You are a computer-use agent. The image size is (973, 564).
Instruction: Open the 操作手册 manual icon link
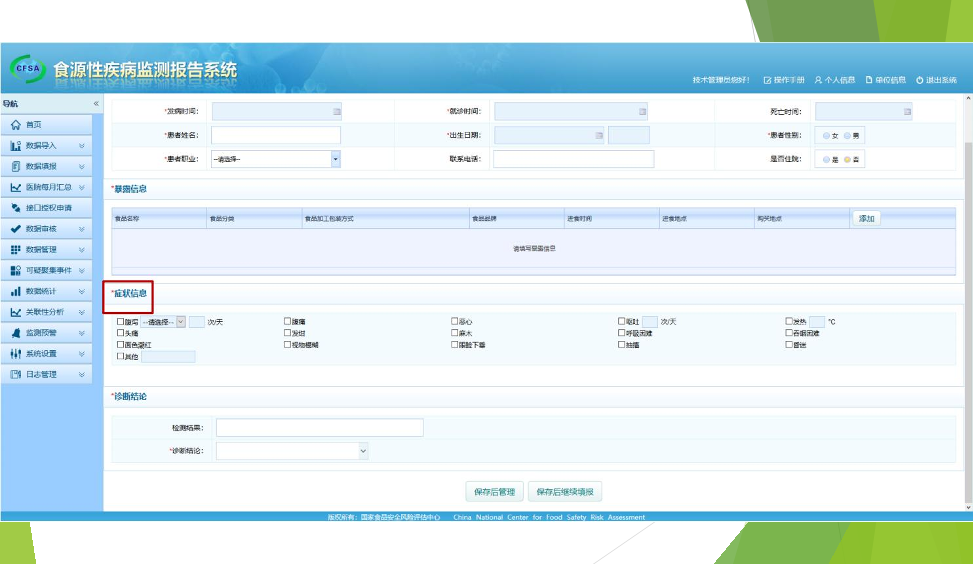click(x=768, y=80)
